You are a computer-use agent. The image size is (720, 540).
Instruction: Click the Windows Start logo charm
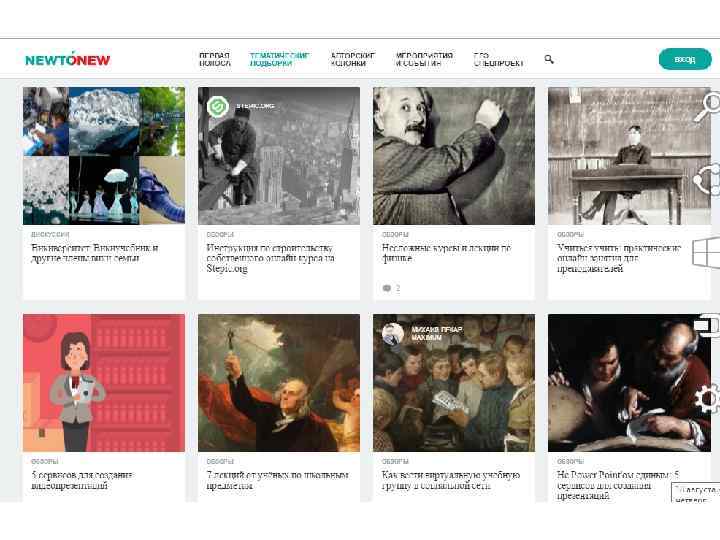[706, 252]
